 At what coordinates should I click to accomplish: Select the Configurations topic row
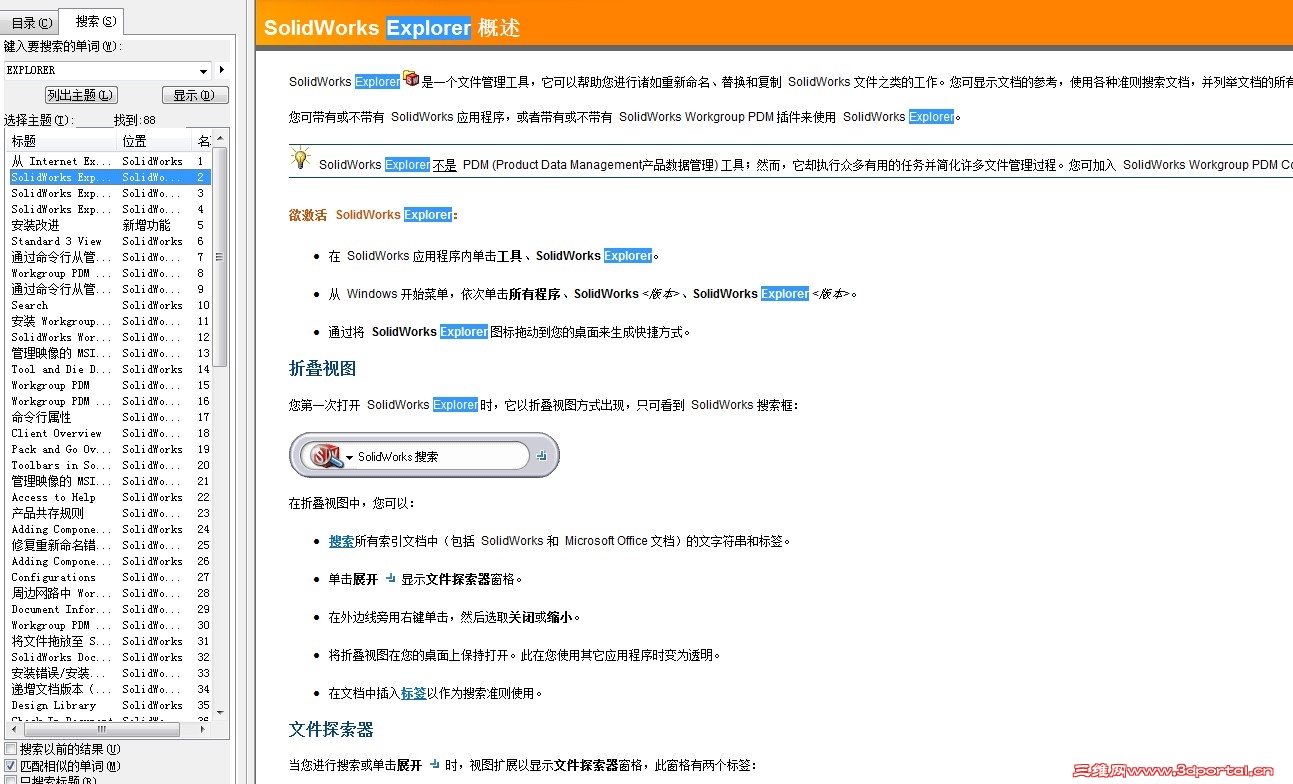pos(110,577)
